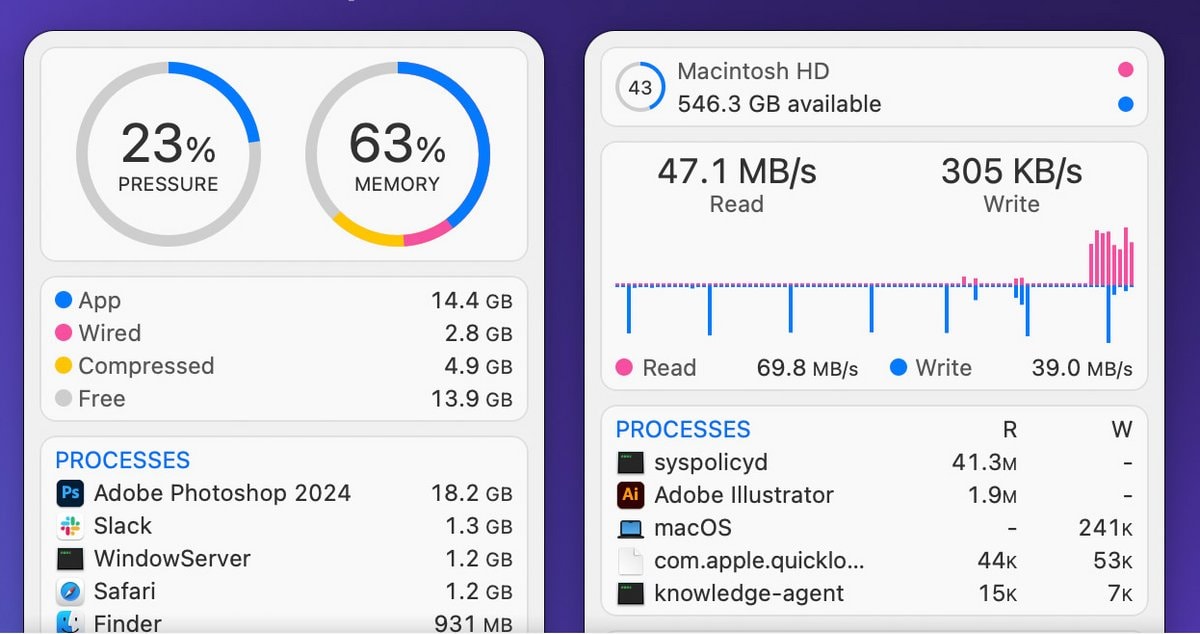Select the Macintosh HD disk name
This screenshot has width=1200, height=634.
click(753, 71)
